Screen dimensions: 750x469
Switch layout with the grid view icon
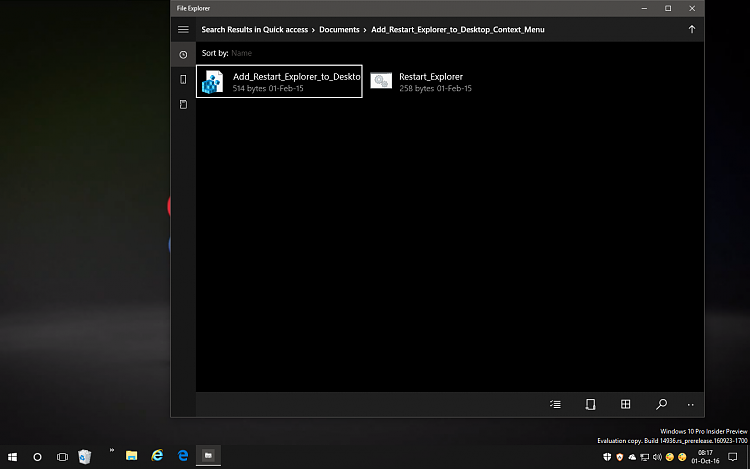tap(625, 404)
